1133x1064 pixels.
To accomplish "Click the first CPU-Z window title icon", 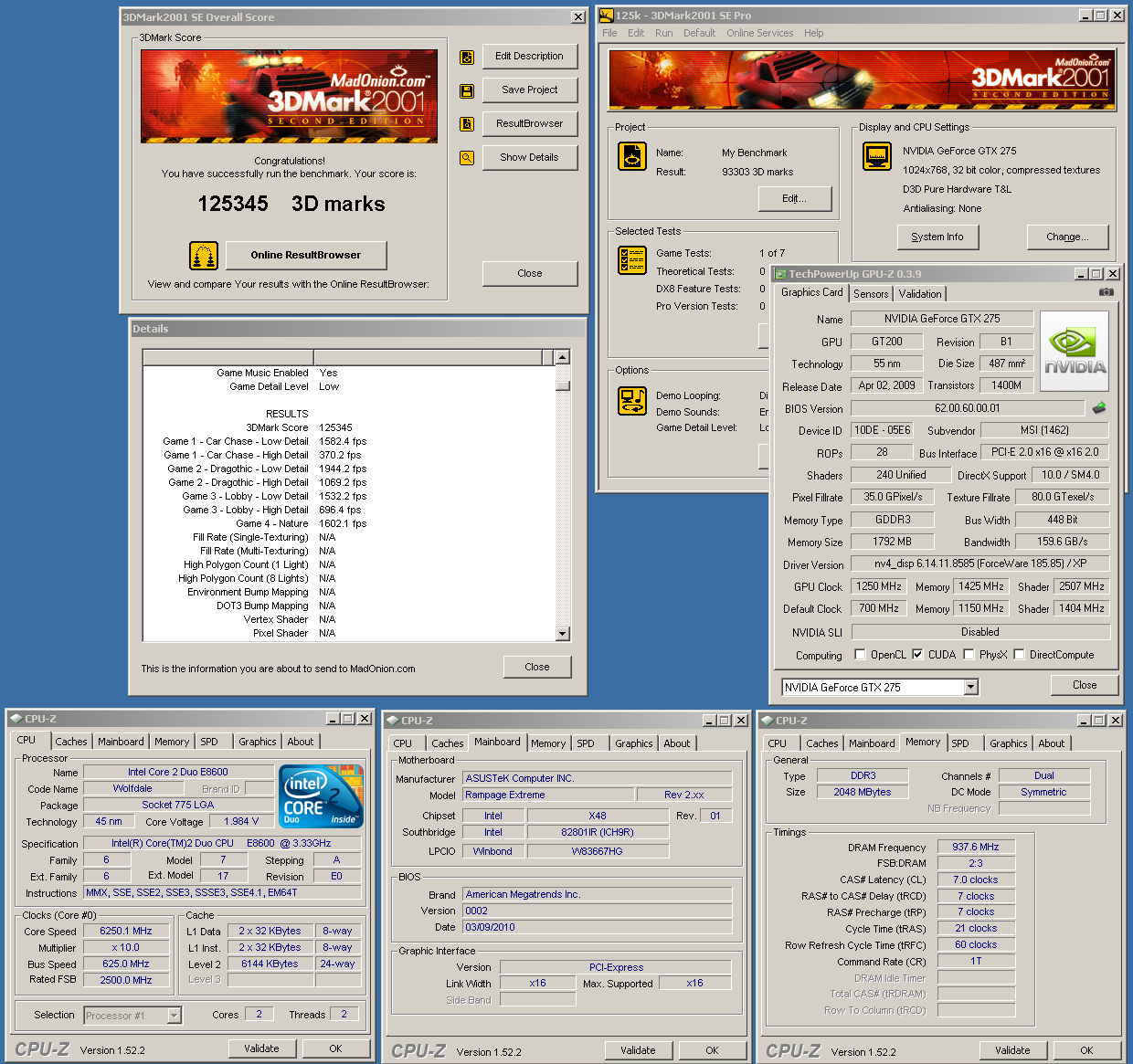I will pyautogui.click(x=16, y=719).
